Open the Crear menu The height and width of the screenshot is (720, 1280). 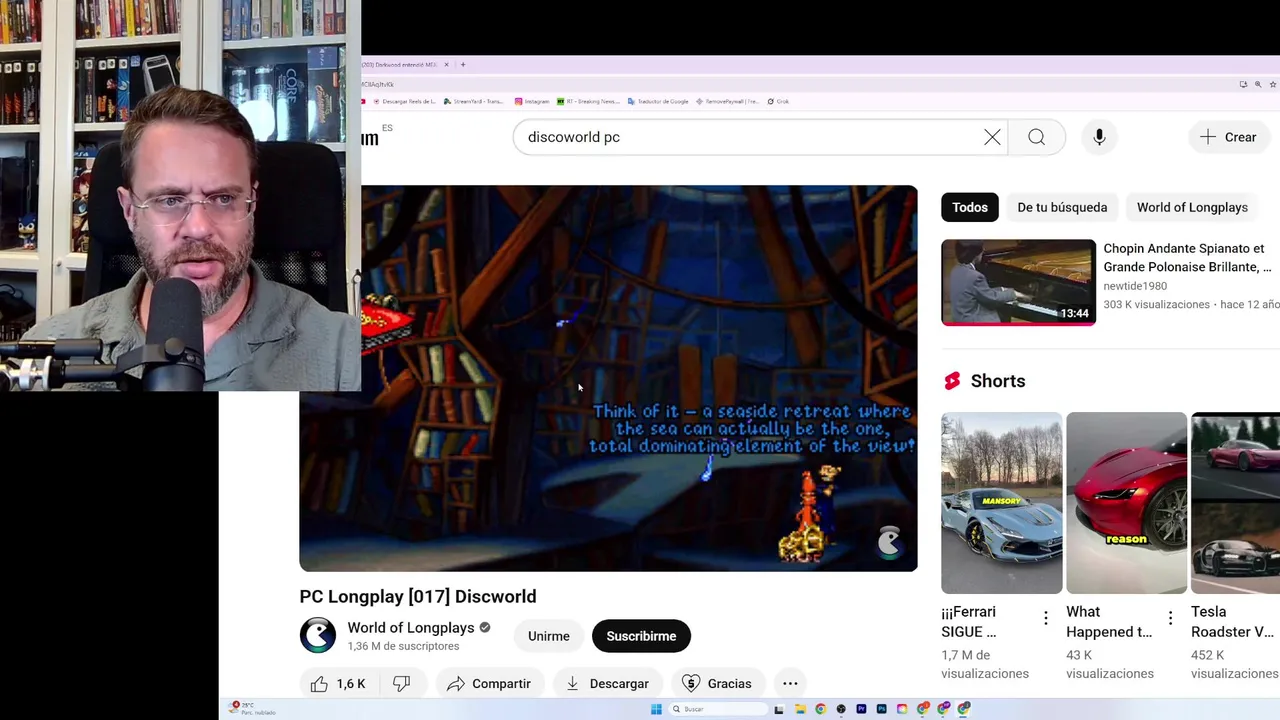coord(1228,137)
